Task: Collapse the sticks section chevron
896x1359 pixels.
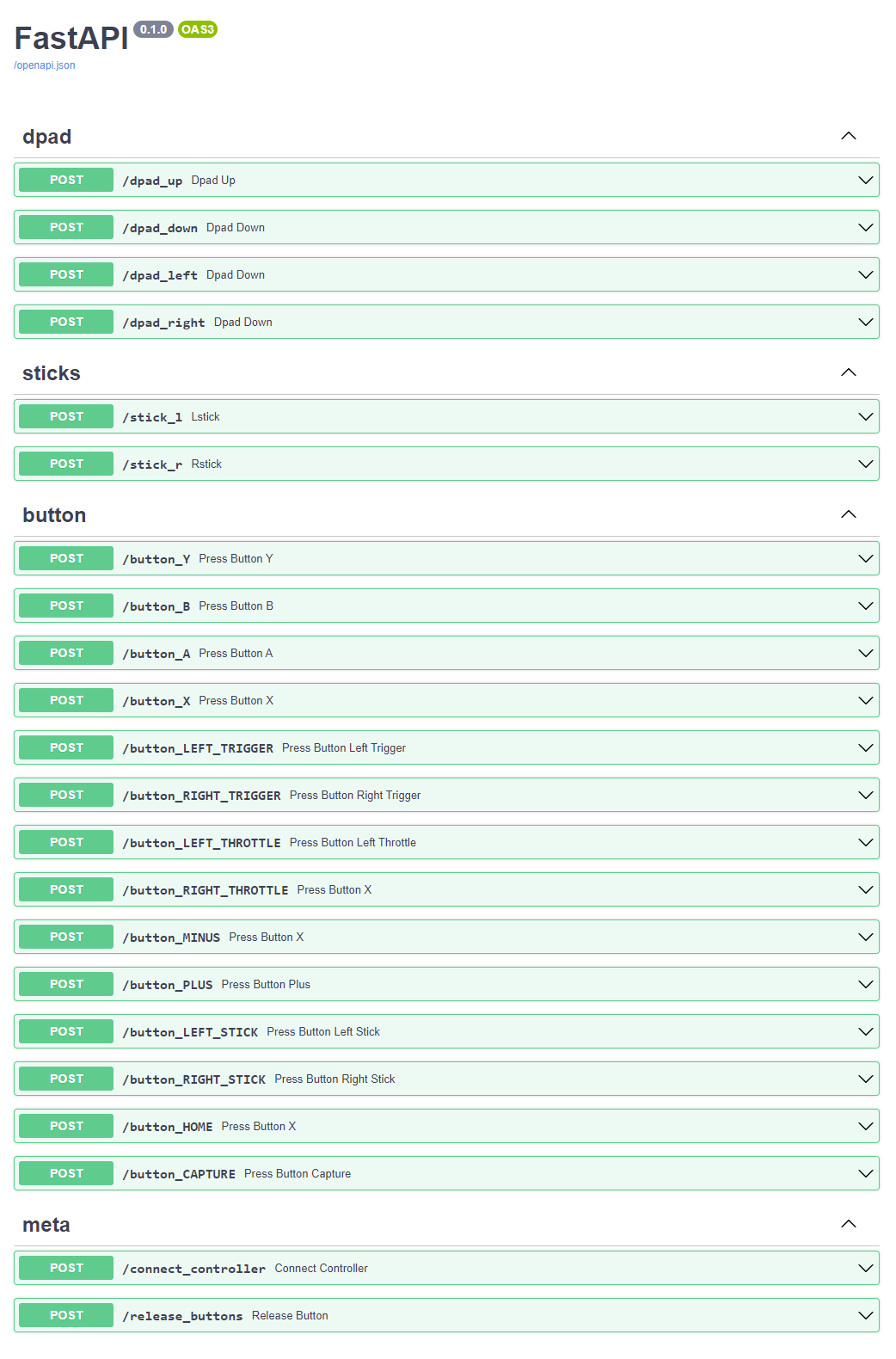Action: click(848, 372)
